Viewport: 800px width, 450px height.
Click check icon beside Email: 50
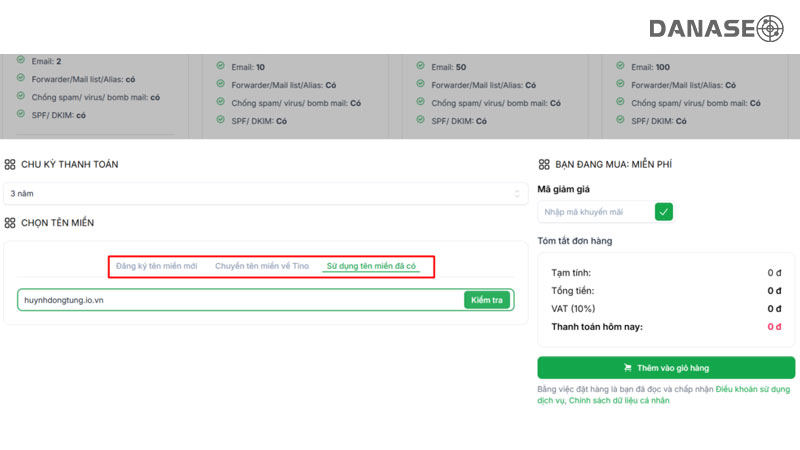[418, 66]
